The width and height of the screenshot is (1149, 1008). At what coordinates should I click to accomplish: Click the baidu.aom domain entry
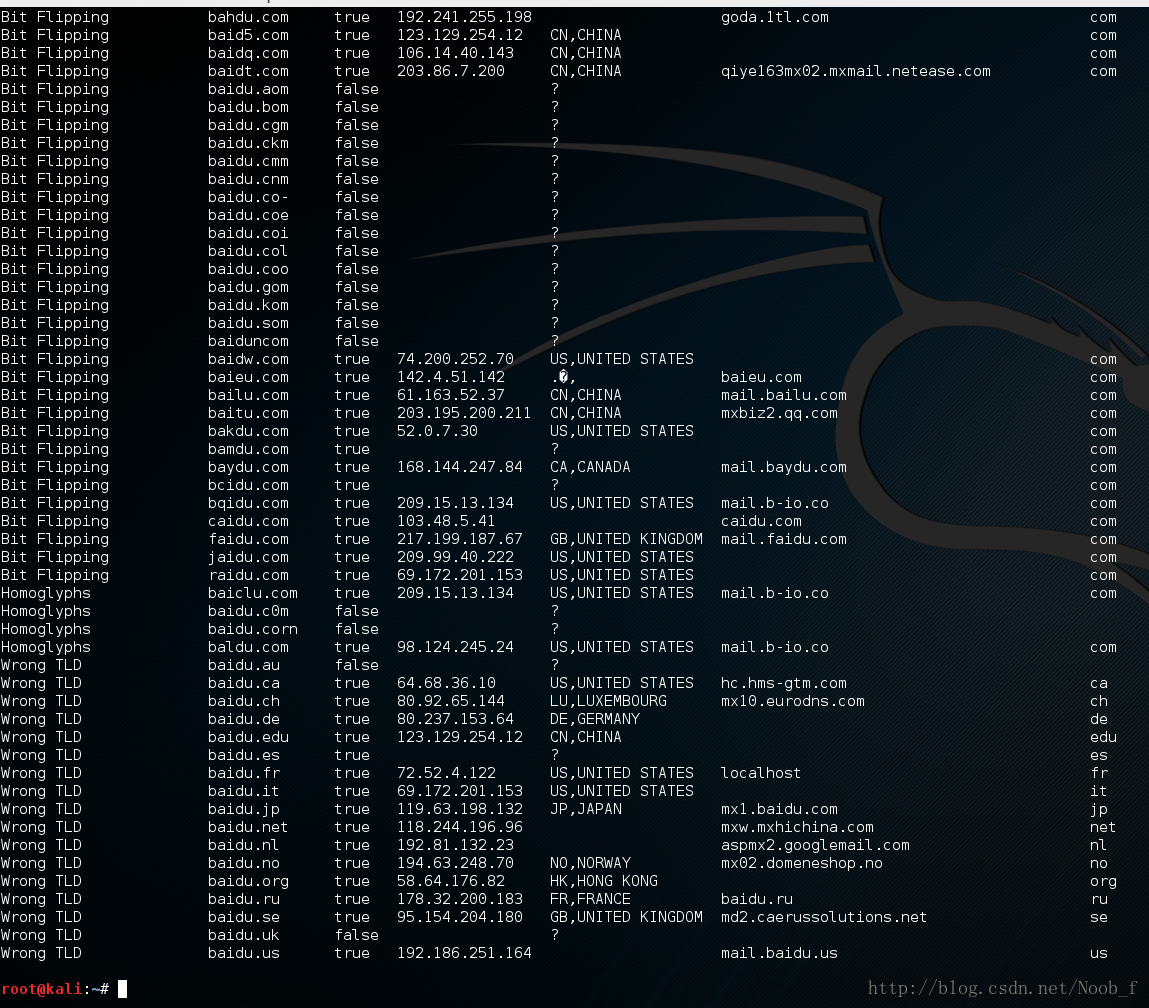(x=248, y=89)
